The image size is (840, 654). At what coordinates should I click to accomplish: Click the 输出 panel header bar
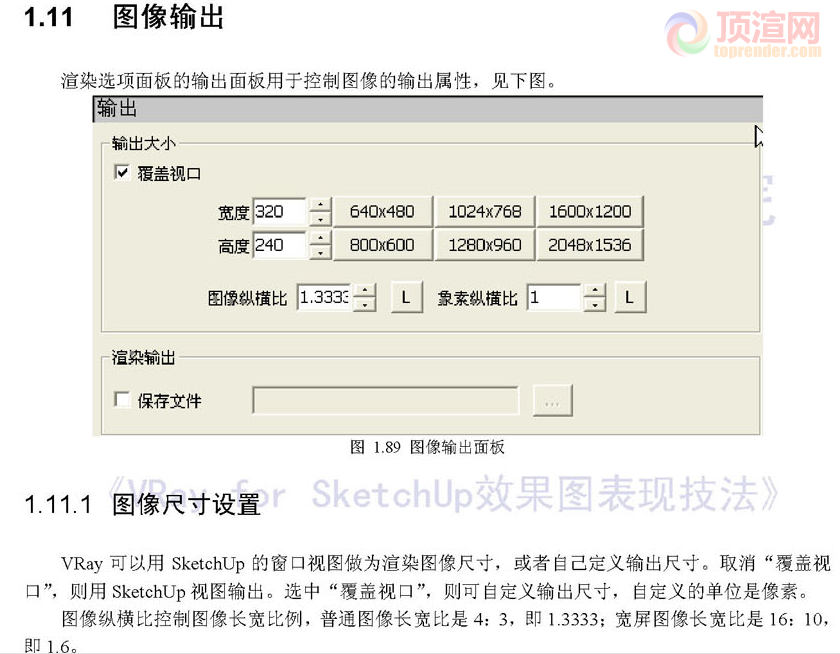(428, 109)
